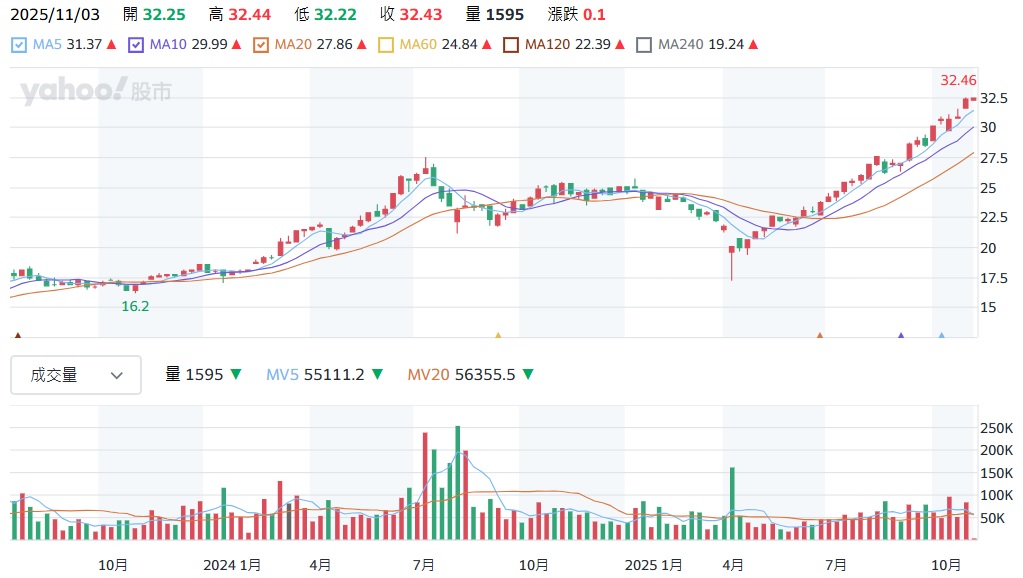Click the light blue triangle marker near October
This screenshot has height=578, width=1023.
[x=941, y=336]
